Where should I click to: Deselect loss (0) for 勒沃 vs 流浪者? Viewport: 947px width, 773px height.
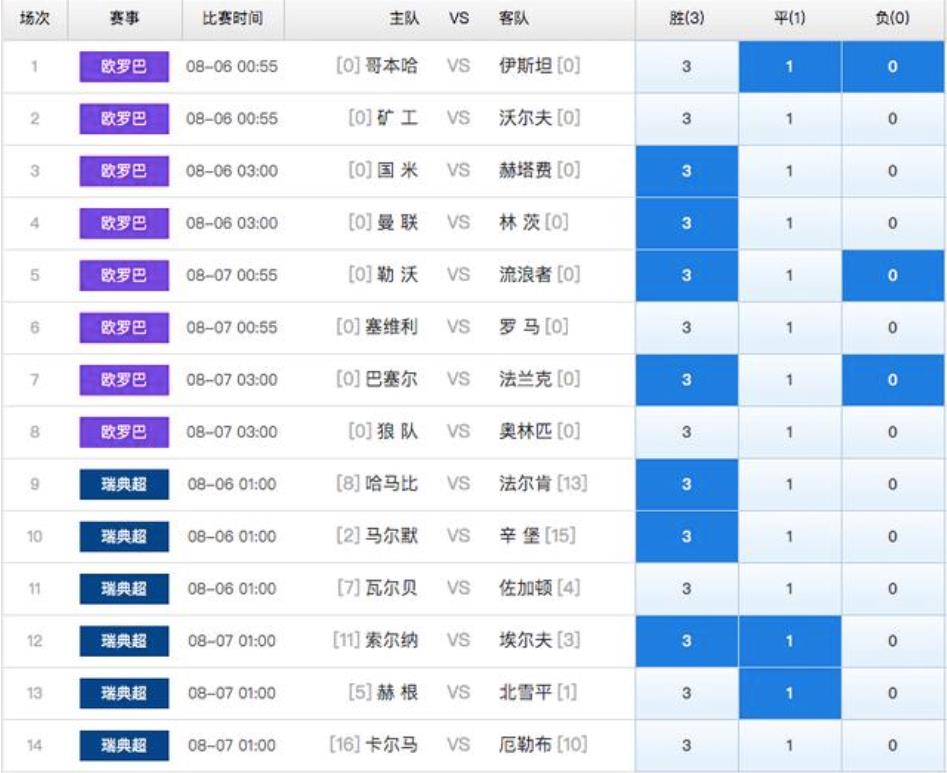pos(893,275)
